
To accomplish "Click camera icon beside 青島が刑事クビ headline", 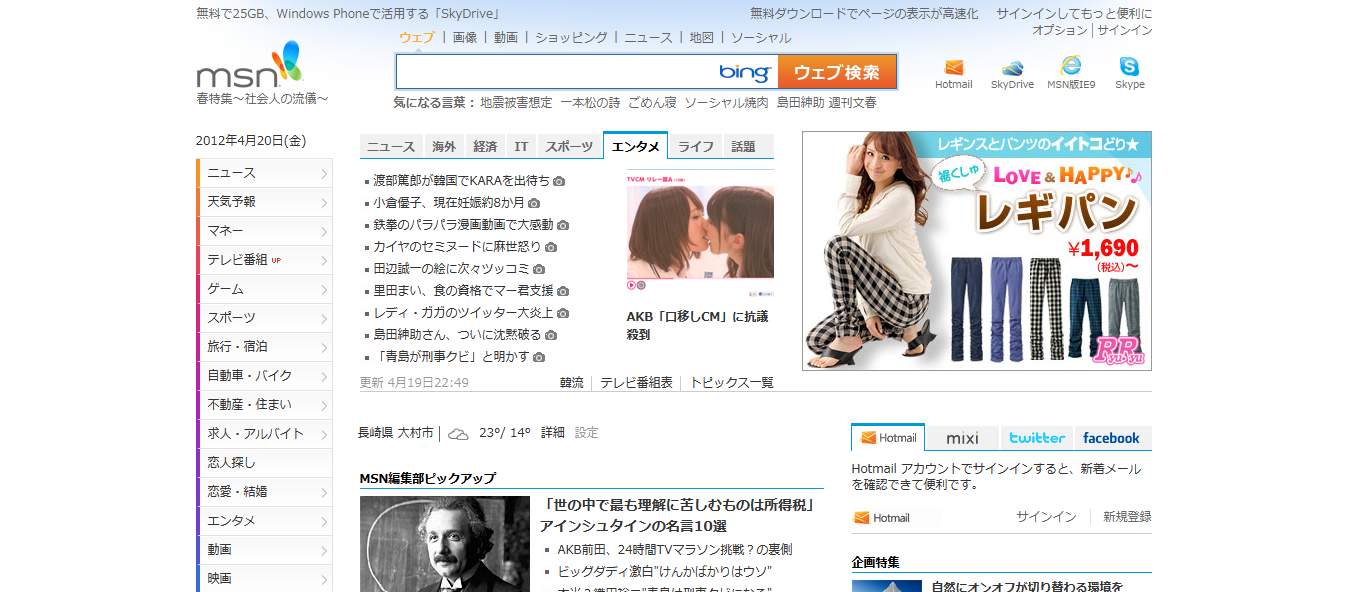I will (539, 357).
